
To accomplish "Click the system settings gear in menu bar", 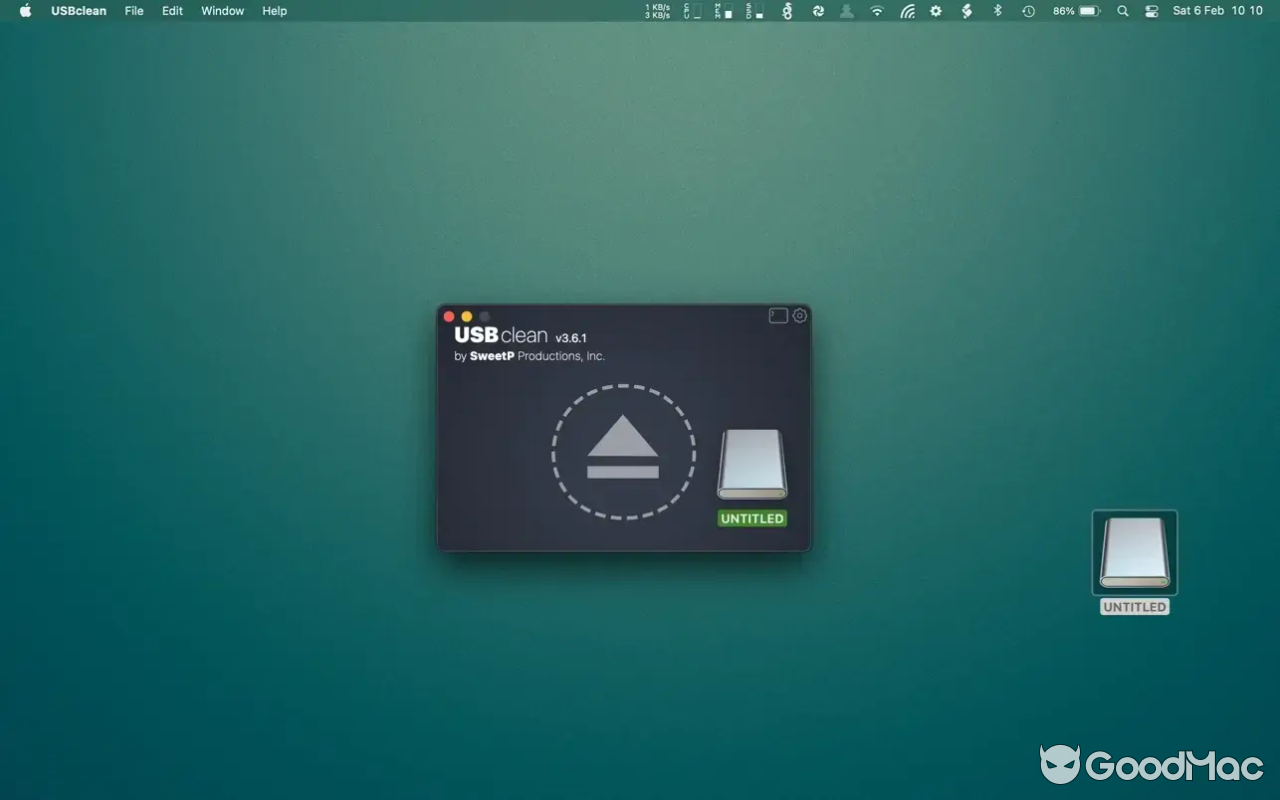I will 936,11.
